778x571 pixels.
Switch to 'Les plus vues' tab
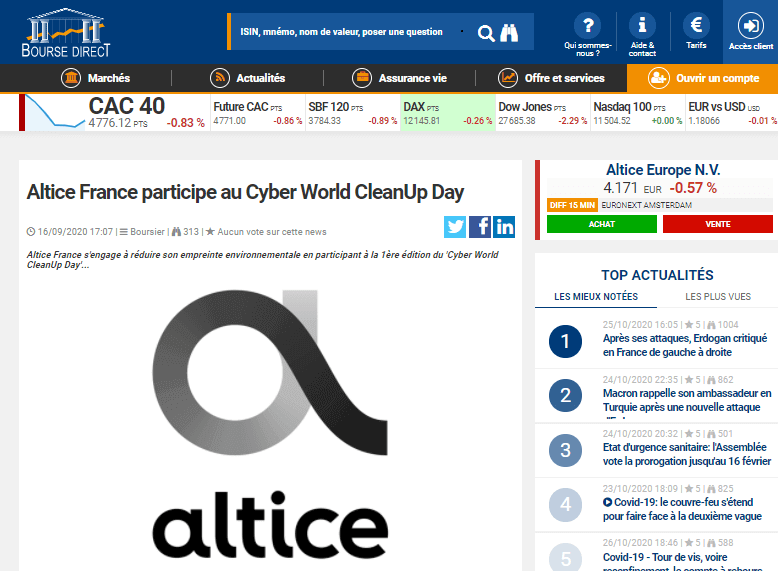click(x=718, y=297)
